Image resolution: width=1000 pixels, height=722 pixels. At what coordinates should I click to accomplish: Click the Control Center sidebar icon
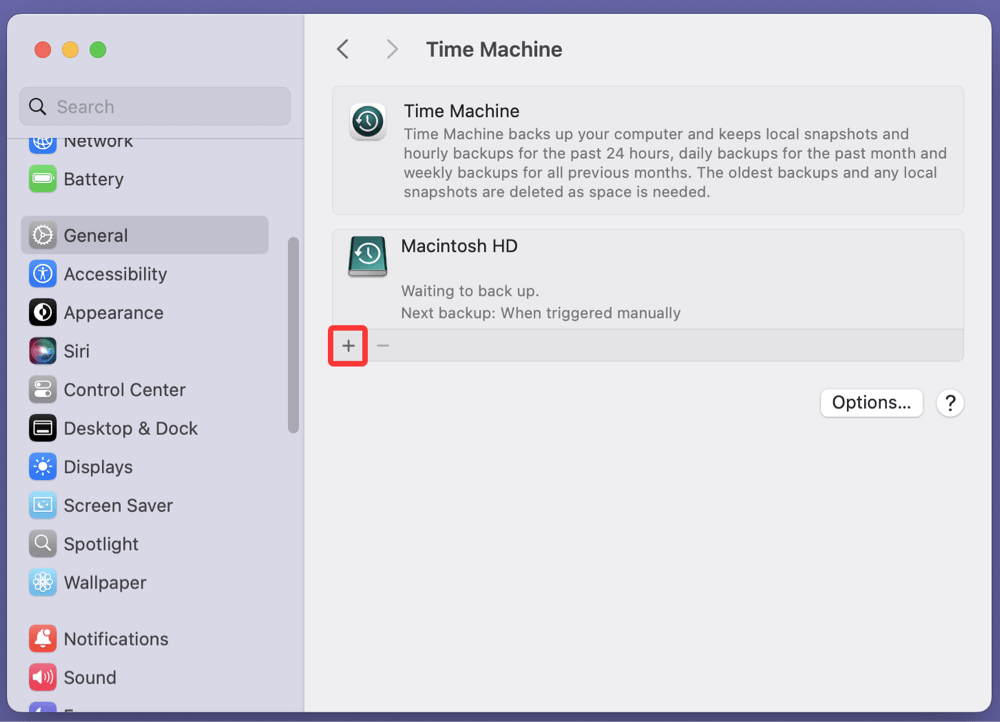point(43,390)
